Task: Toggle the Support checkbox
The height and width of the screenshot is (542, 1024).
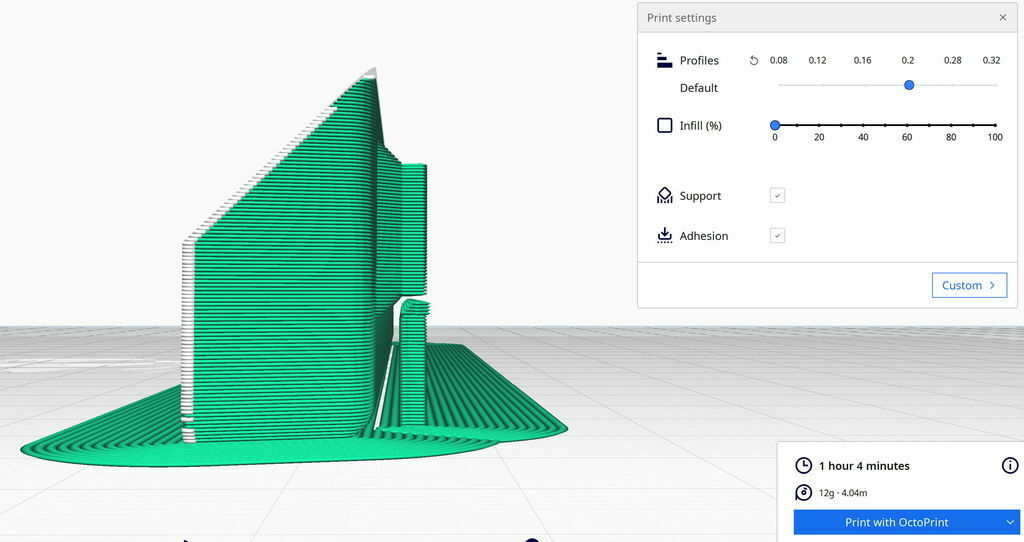Action: [777, 195]
